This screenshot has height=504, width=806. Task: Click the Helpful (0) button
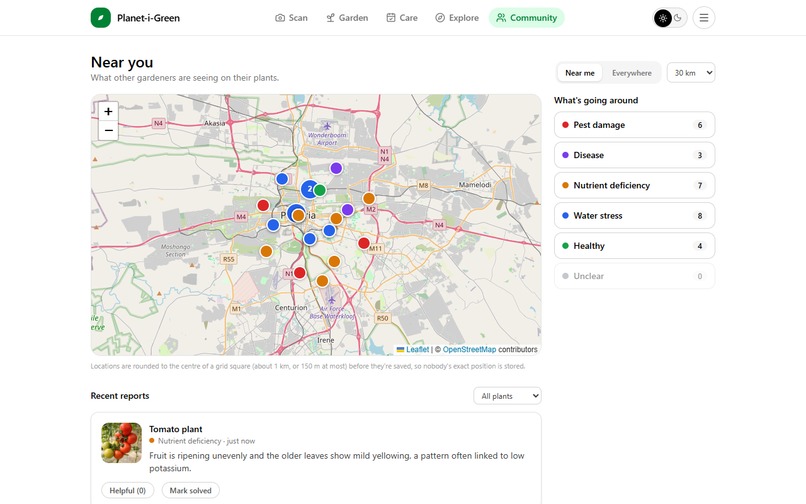click(127, 491)
